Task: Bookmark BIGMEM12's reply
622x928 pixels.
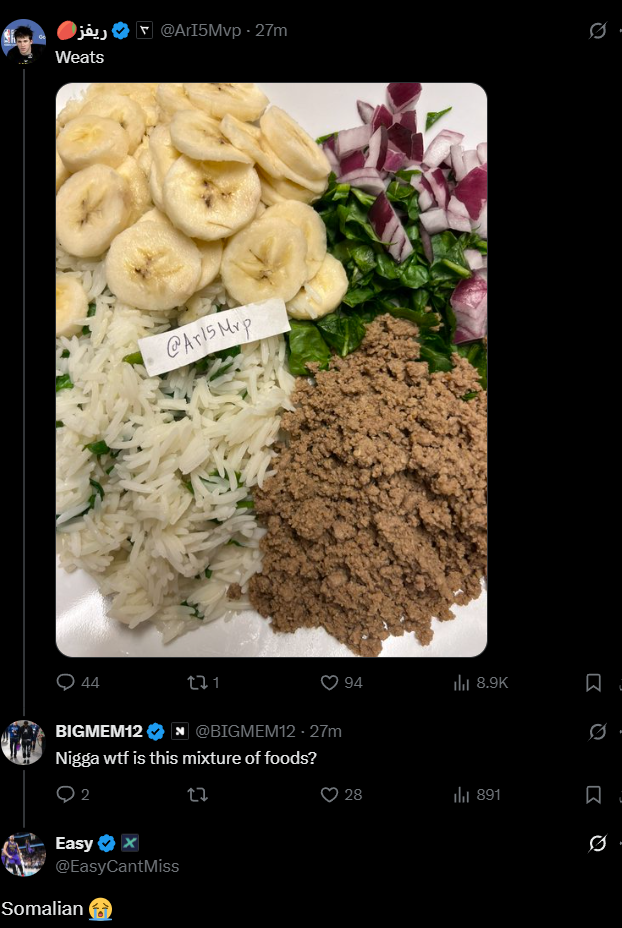Action: point(593,794)
